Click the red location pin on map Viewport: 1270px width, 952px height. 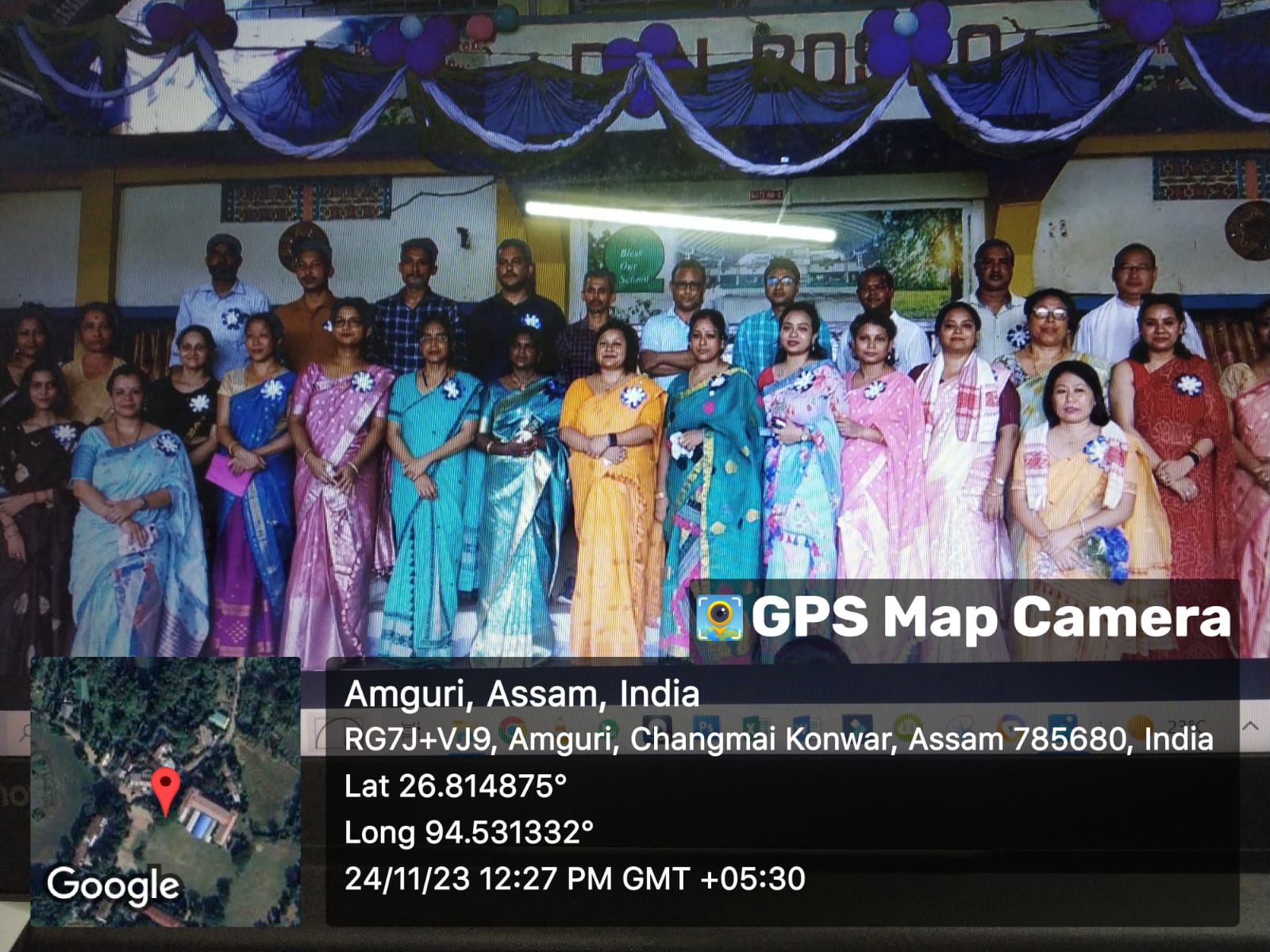point(165,789)
